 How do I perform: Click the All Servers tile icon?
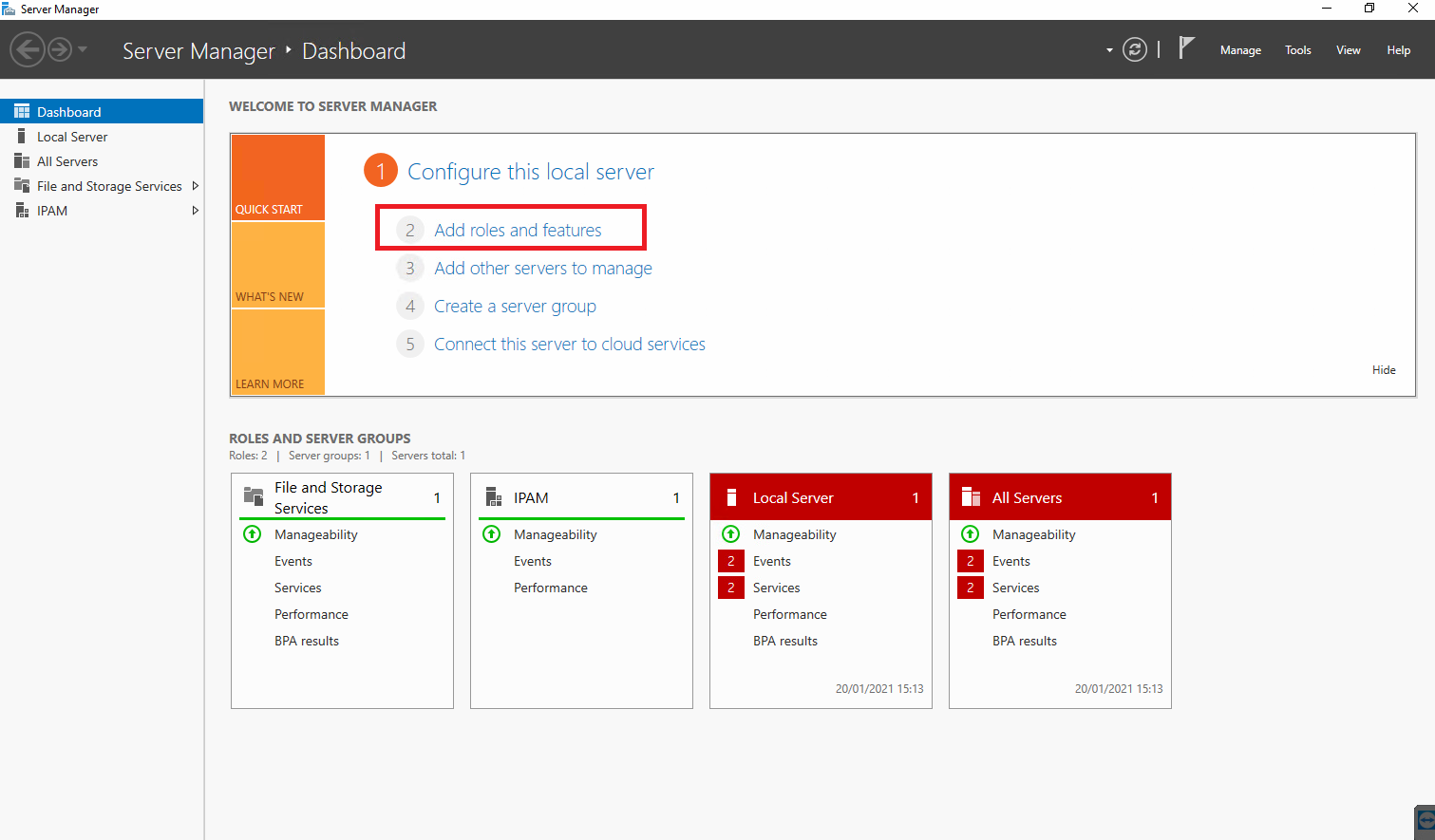click(971, 496)
